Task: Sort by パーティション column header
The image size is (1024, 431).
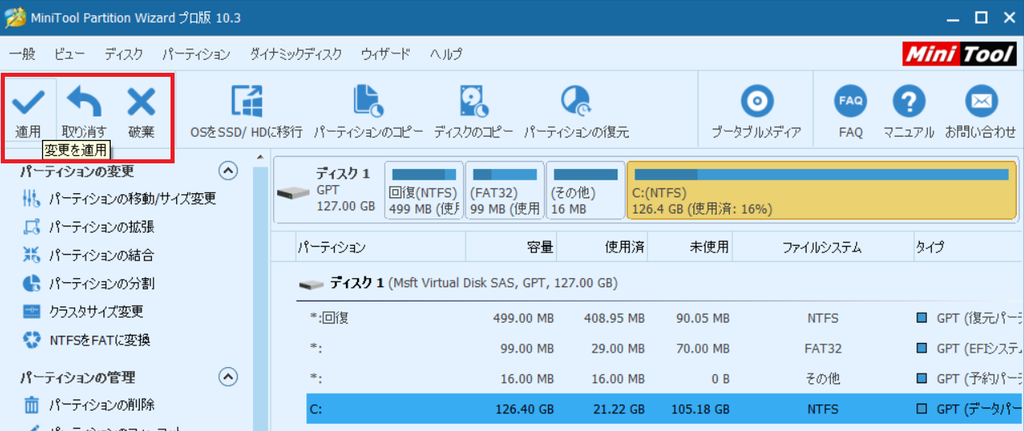Action: [x=380, y=247]
